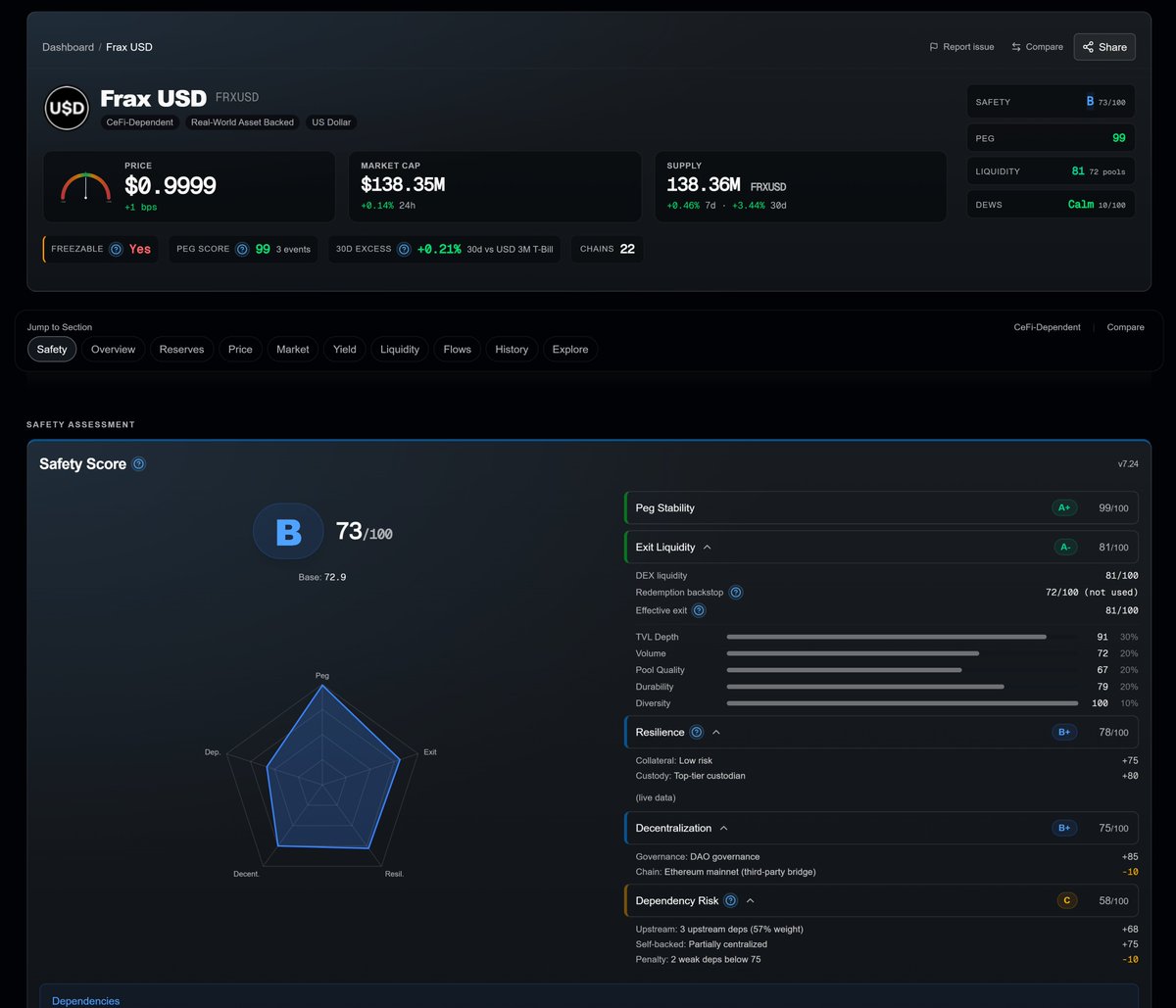Click the B+ Decentralization grade badge

pos(1064,828)
